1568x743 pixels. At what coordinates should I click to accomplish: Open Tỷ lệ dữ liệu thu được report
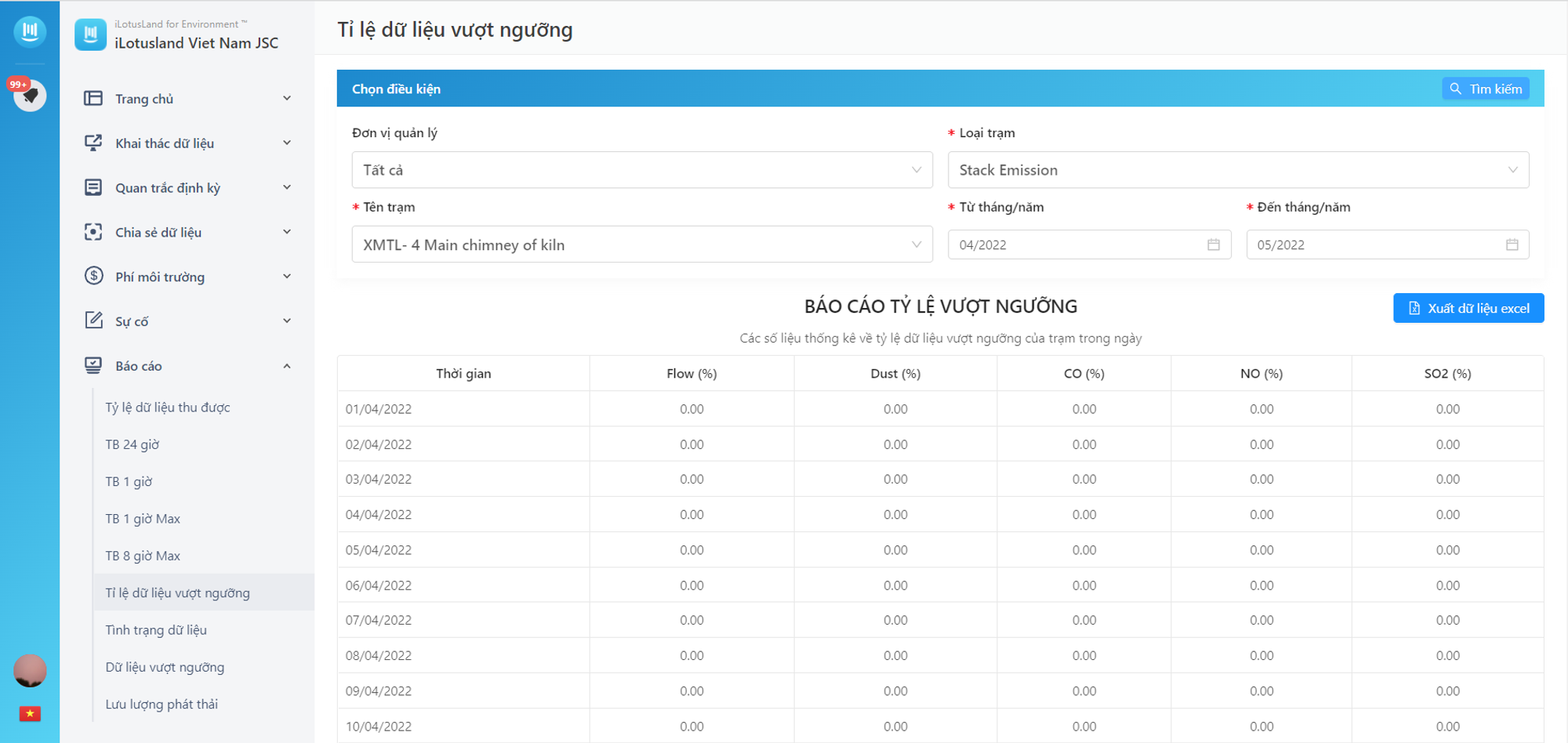pos(168,408)
